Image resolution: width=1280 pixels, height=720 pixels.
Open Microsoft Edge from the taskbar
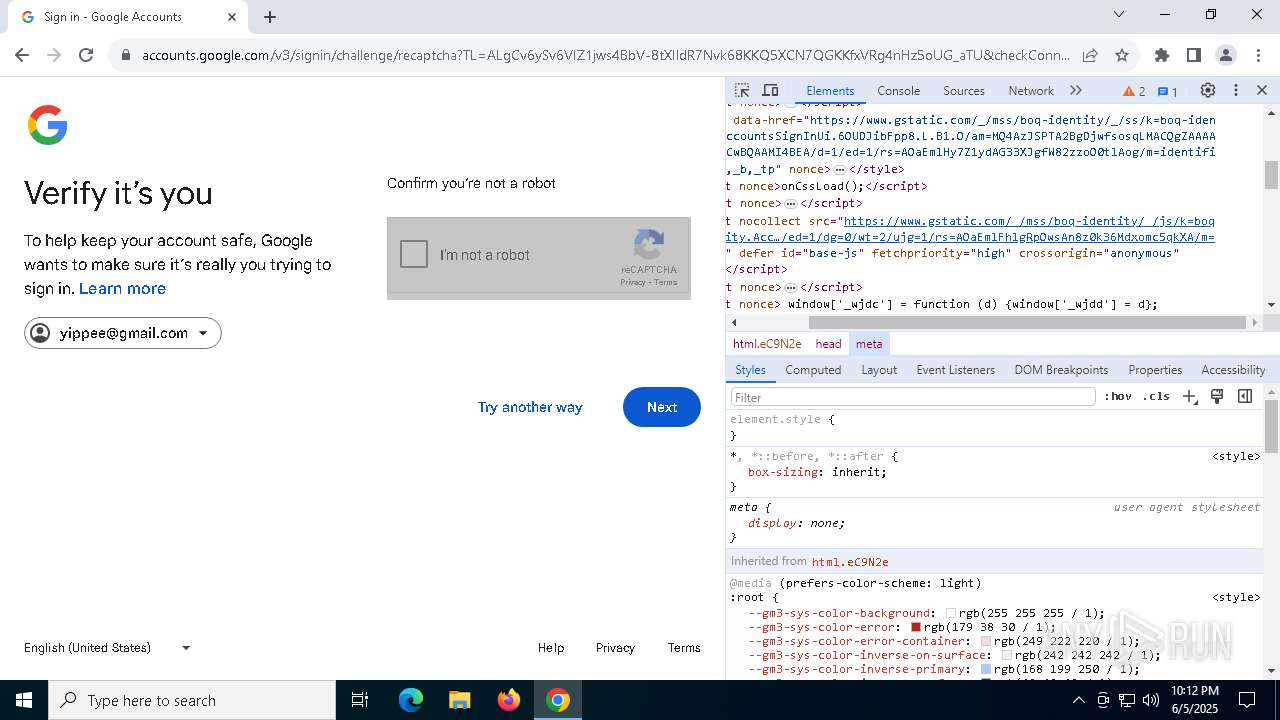point(411,700)
